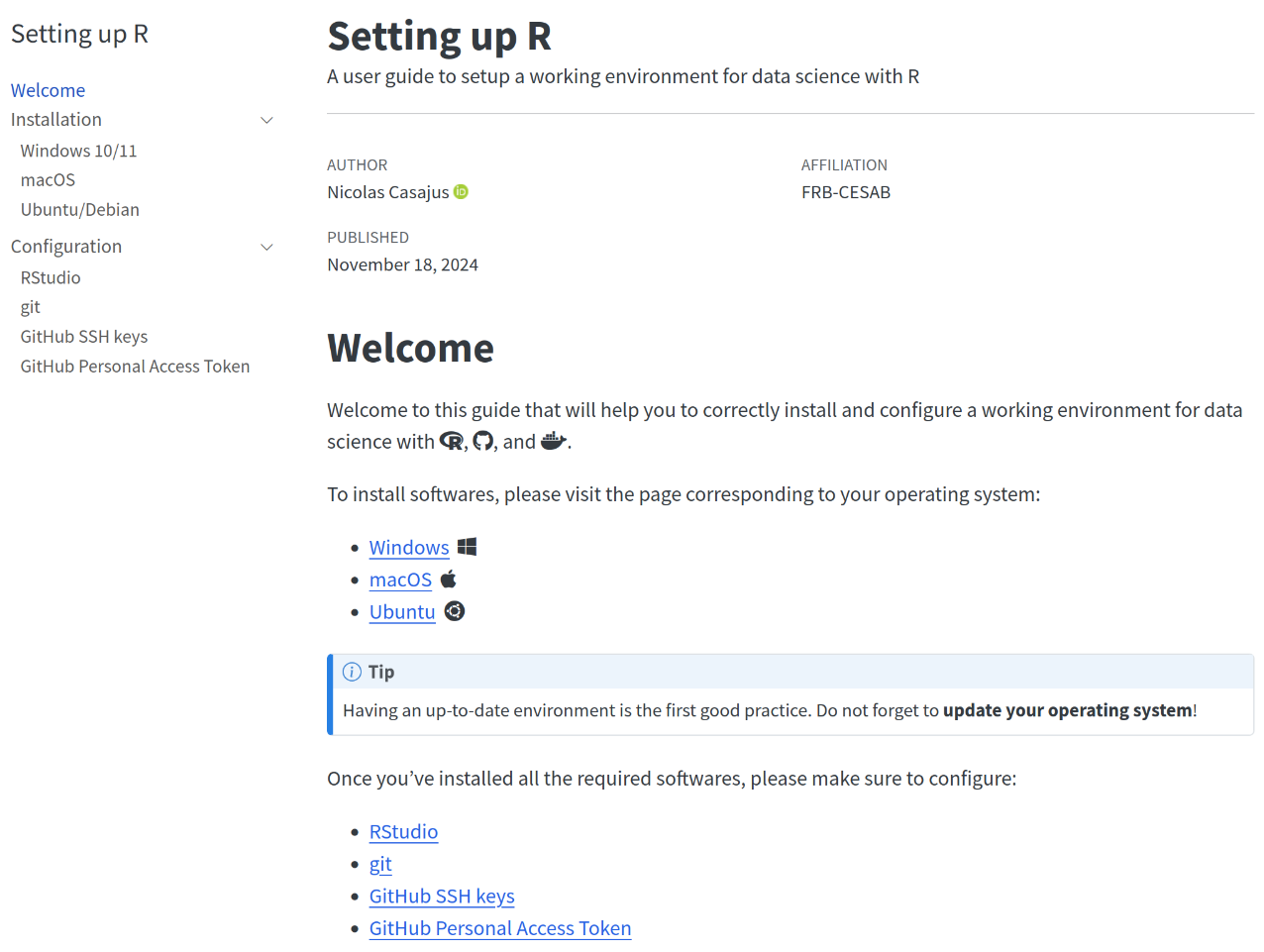Click the Setting up R sidebar title
Image resolution: width=1264 pixels, height=952 pixels.
(x=79, y=34)
